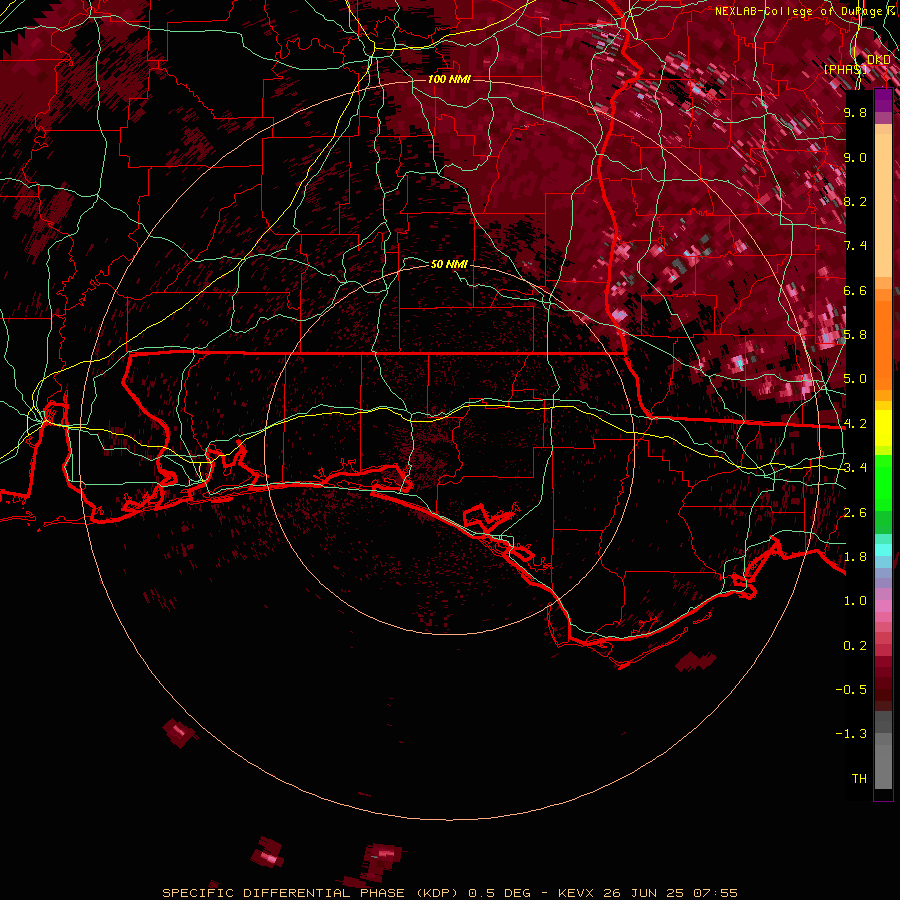The image size is (900, 900).
Task: Select the 9.8 value on color scale
Action: click(855, 112)
